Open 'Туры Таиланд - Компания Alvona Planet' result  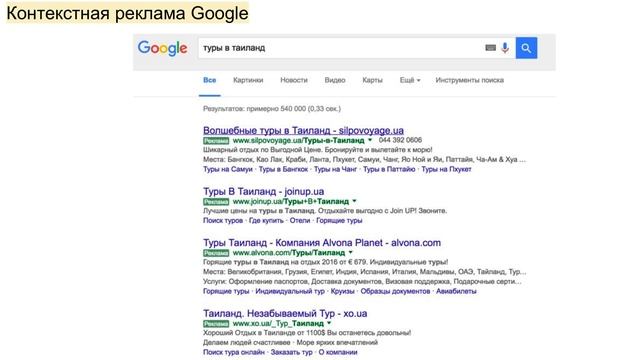[322, 243]
